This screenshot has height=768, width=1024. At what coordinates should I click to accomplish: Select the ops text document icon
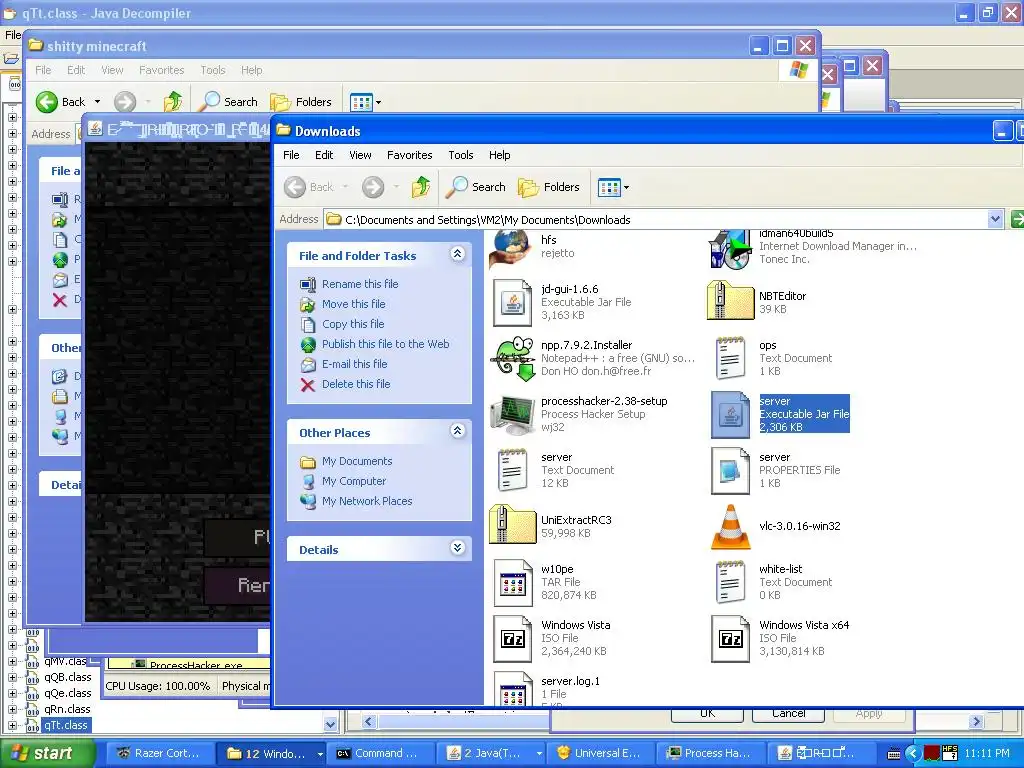(x=729, y=359)
